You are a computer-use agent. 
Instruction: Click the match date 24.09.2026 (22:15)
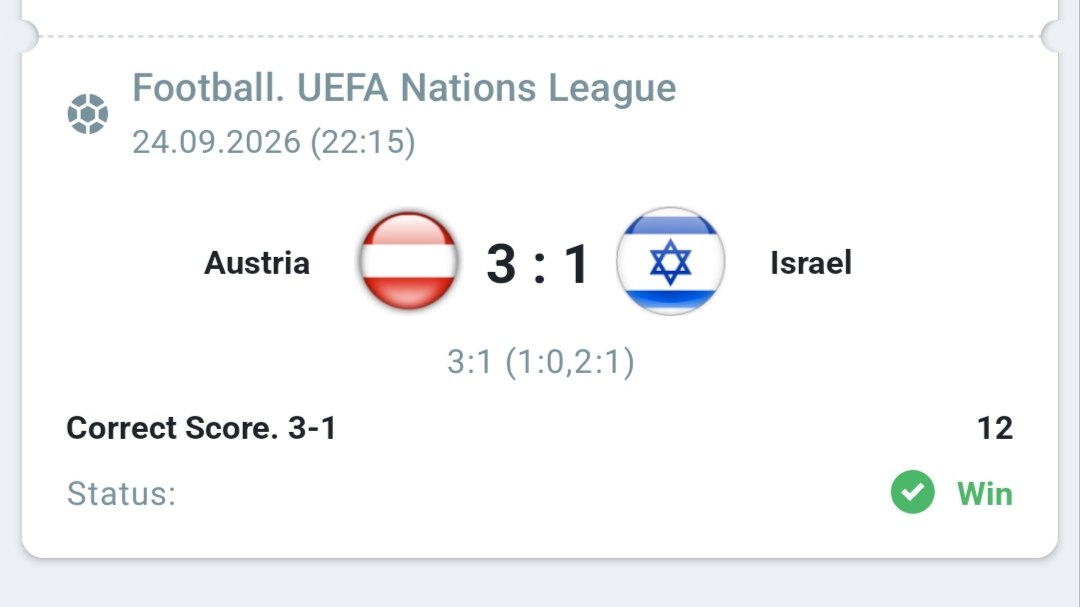point(273,143)
